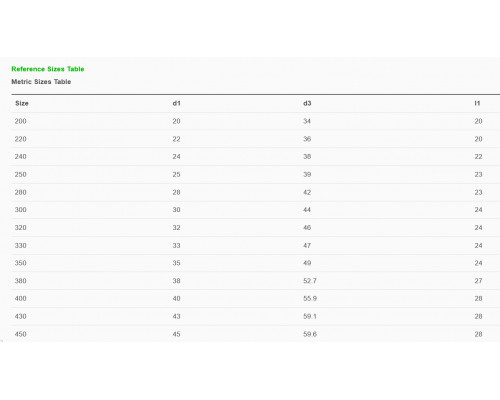Select the size 320 row
The width and height of the screenshot is (500, 400).
(256, 228)
